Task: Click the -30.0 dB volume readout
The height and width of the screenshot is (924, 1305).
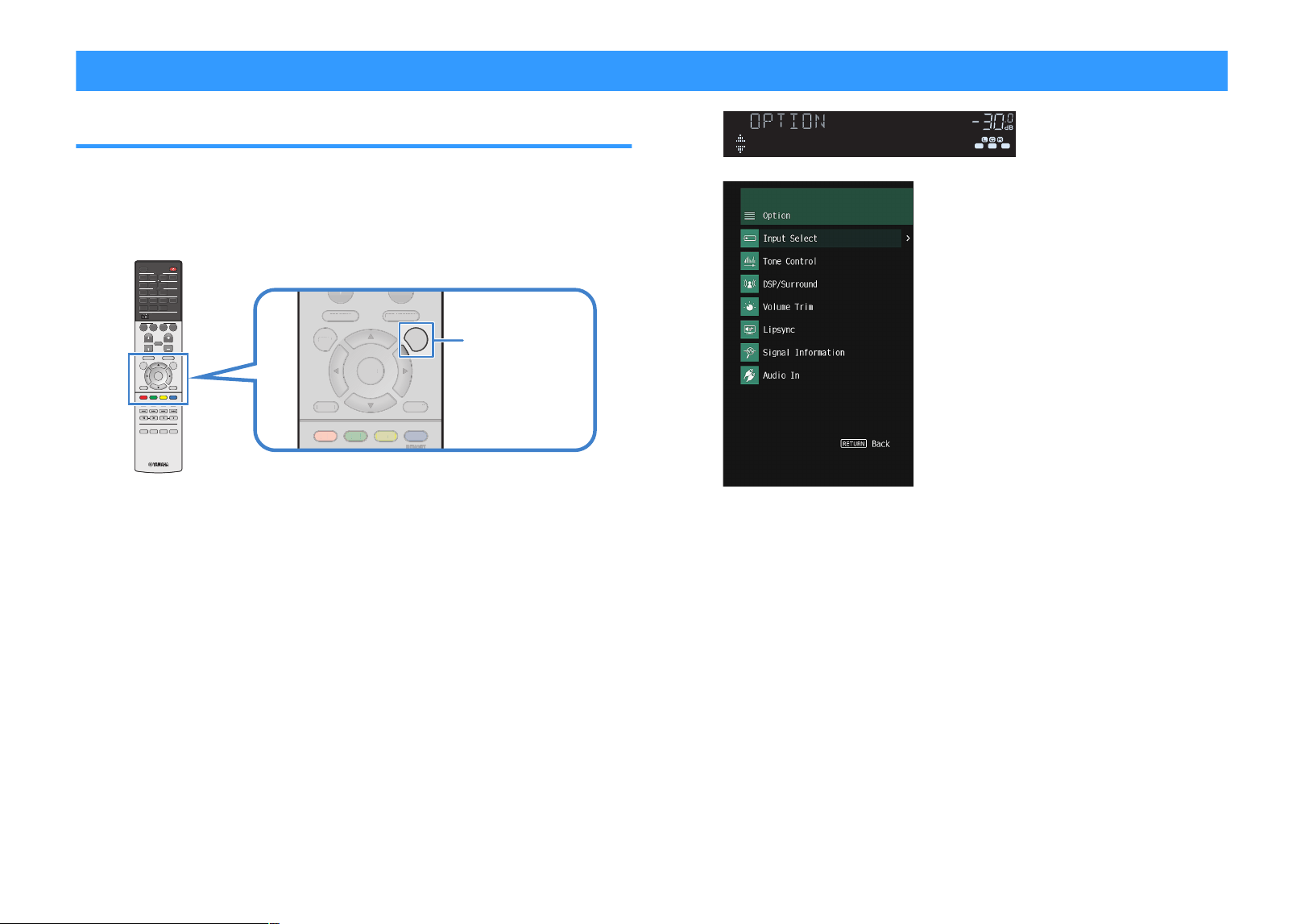Action: (x=992, y=122)
